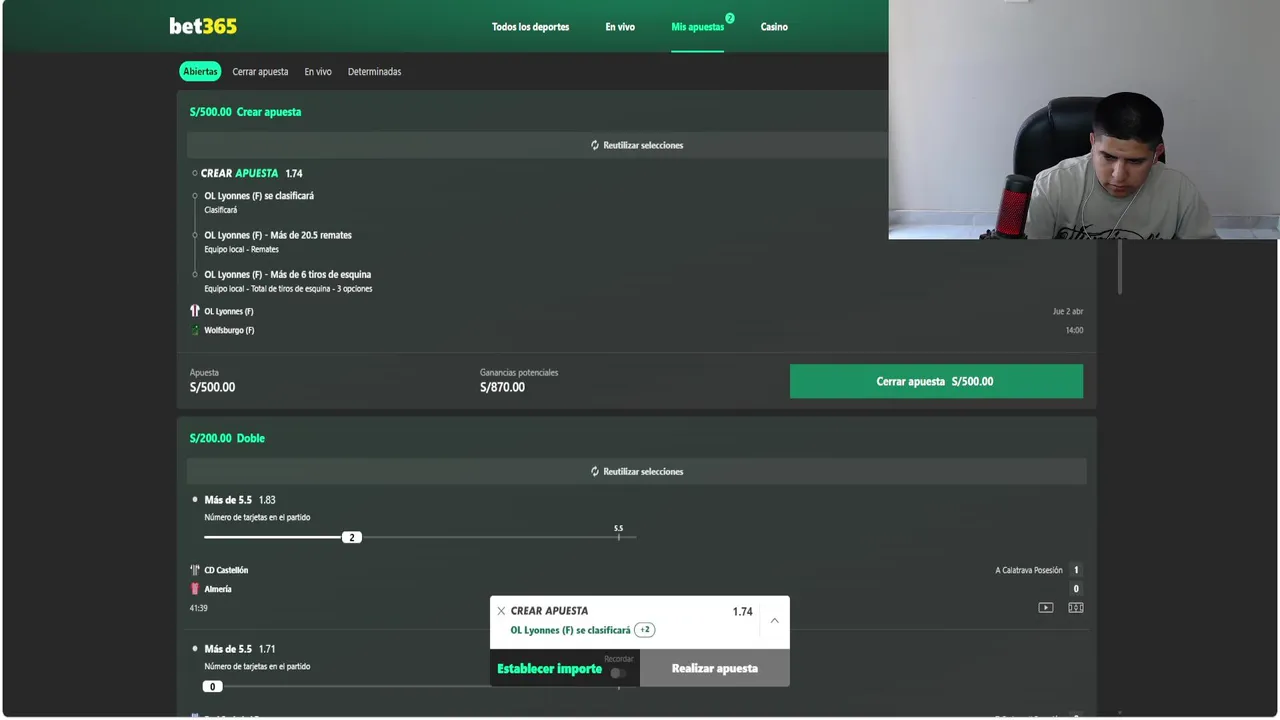Click the S/200.00 Doble bet header

tap(227, 438)
